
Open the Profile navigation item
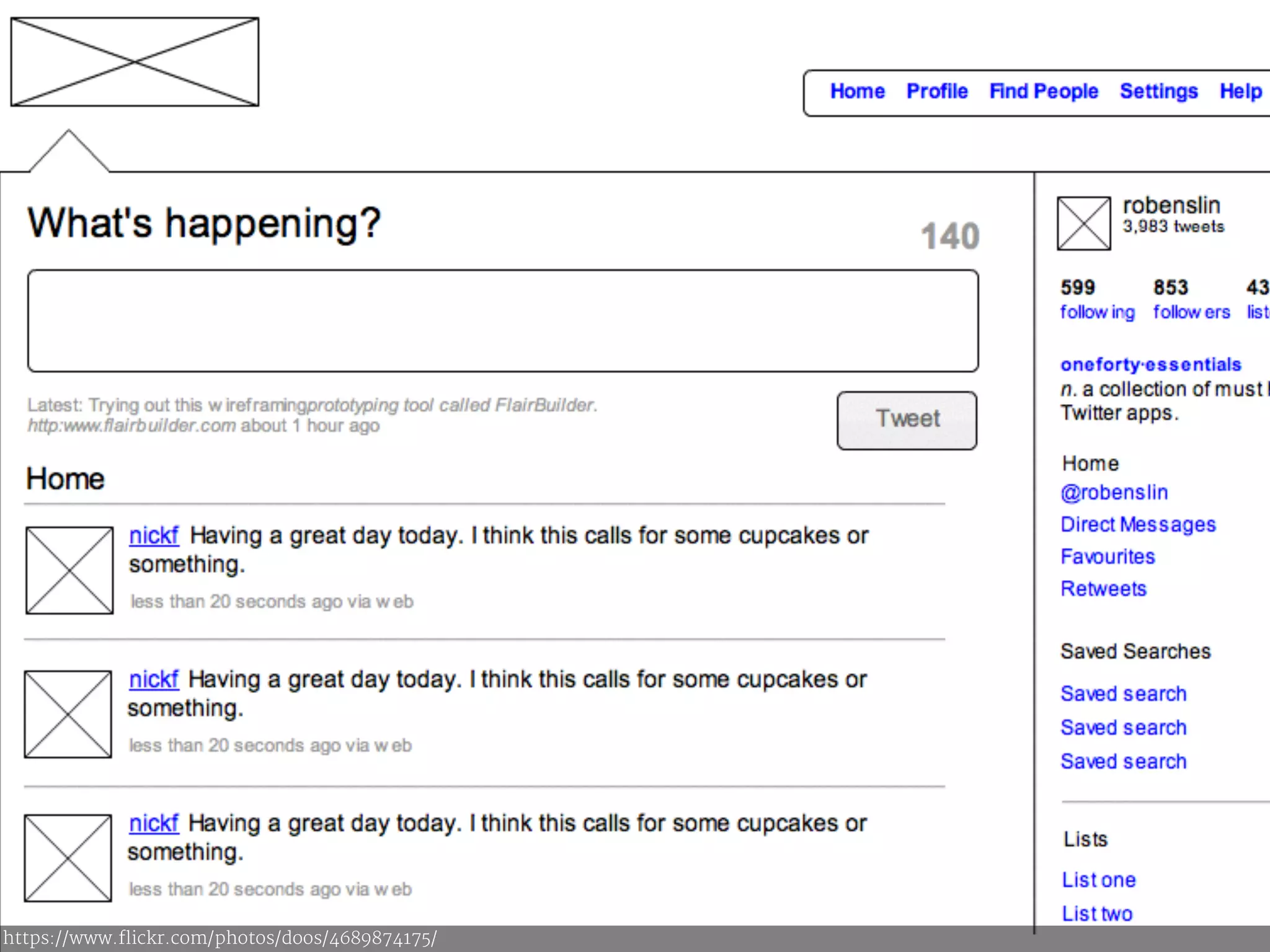936,91
